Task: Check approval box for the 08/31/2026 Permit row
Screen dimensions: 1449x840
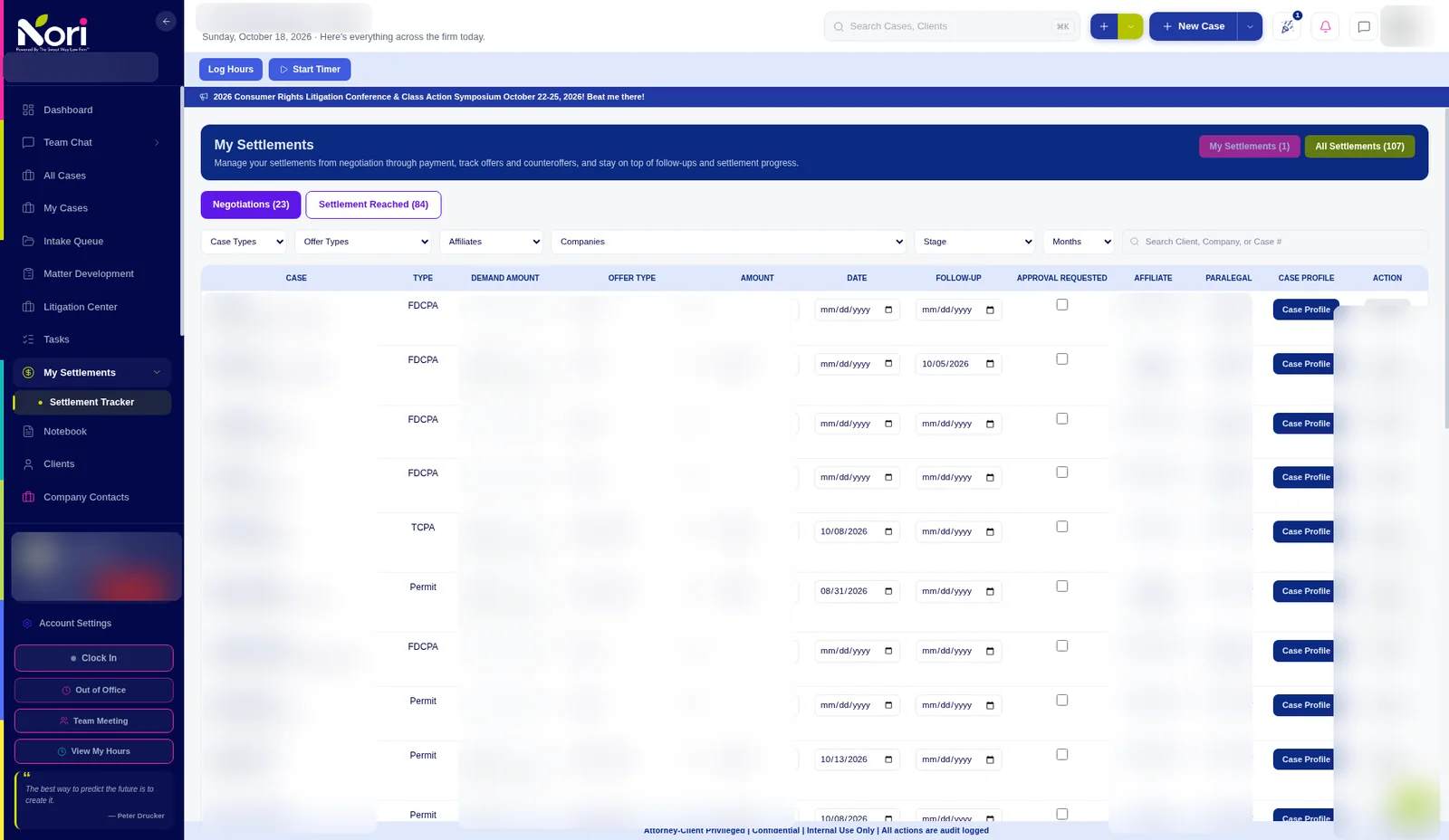Action: [1062, 587]
